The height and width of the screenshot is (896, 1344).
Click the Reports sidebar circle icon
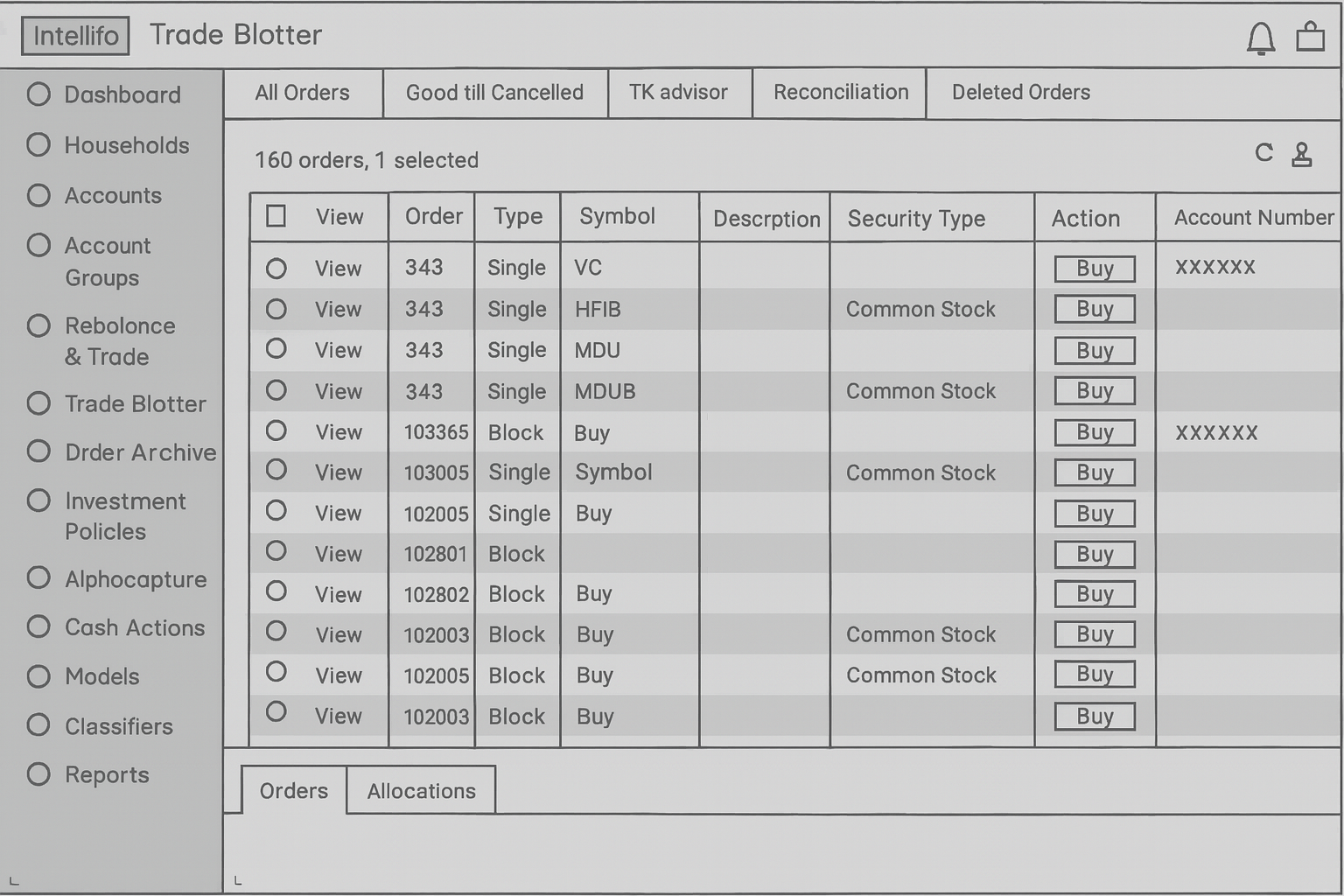point(38,774)
